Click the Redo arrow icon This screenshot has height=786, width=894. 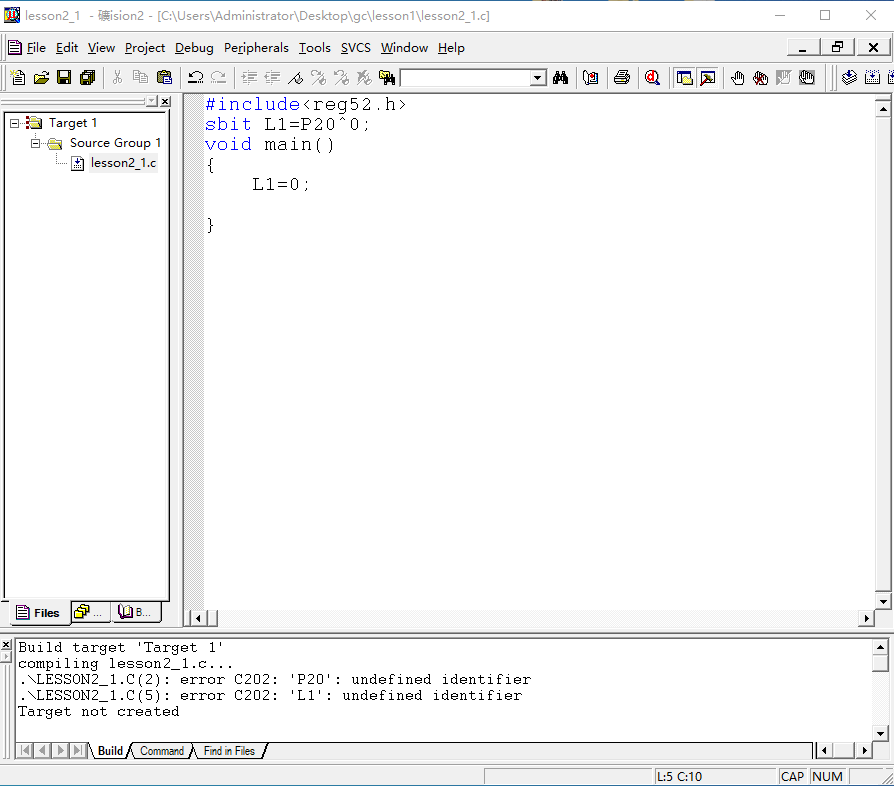pos(218,78)
